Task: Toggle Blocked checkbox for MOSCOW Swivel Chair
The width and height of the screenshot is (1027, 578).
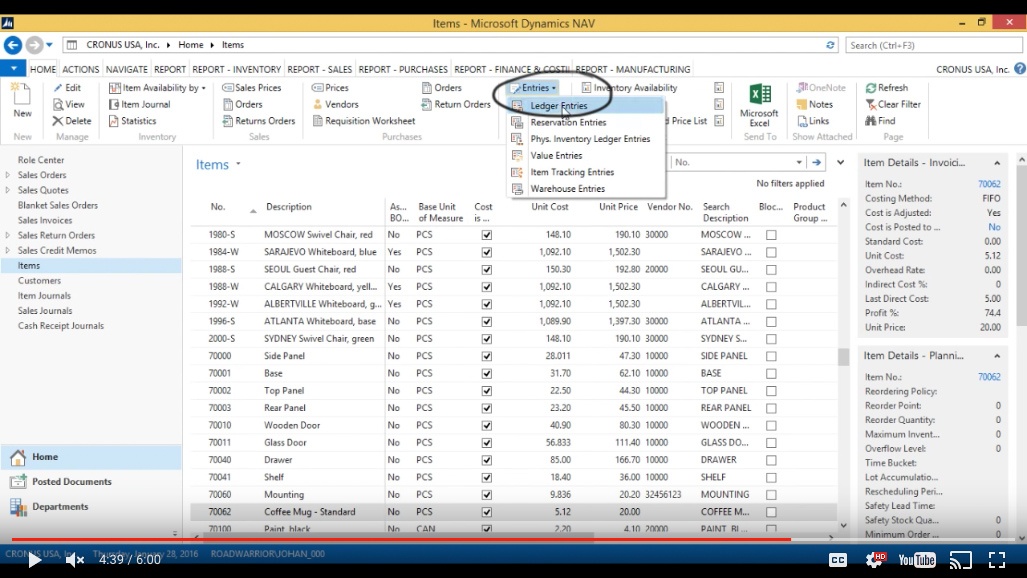Action: click(x=772, y=235)
